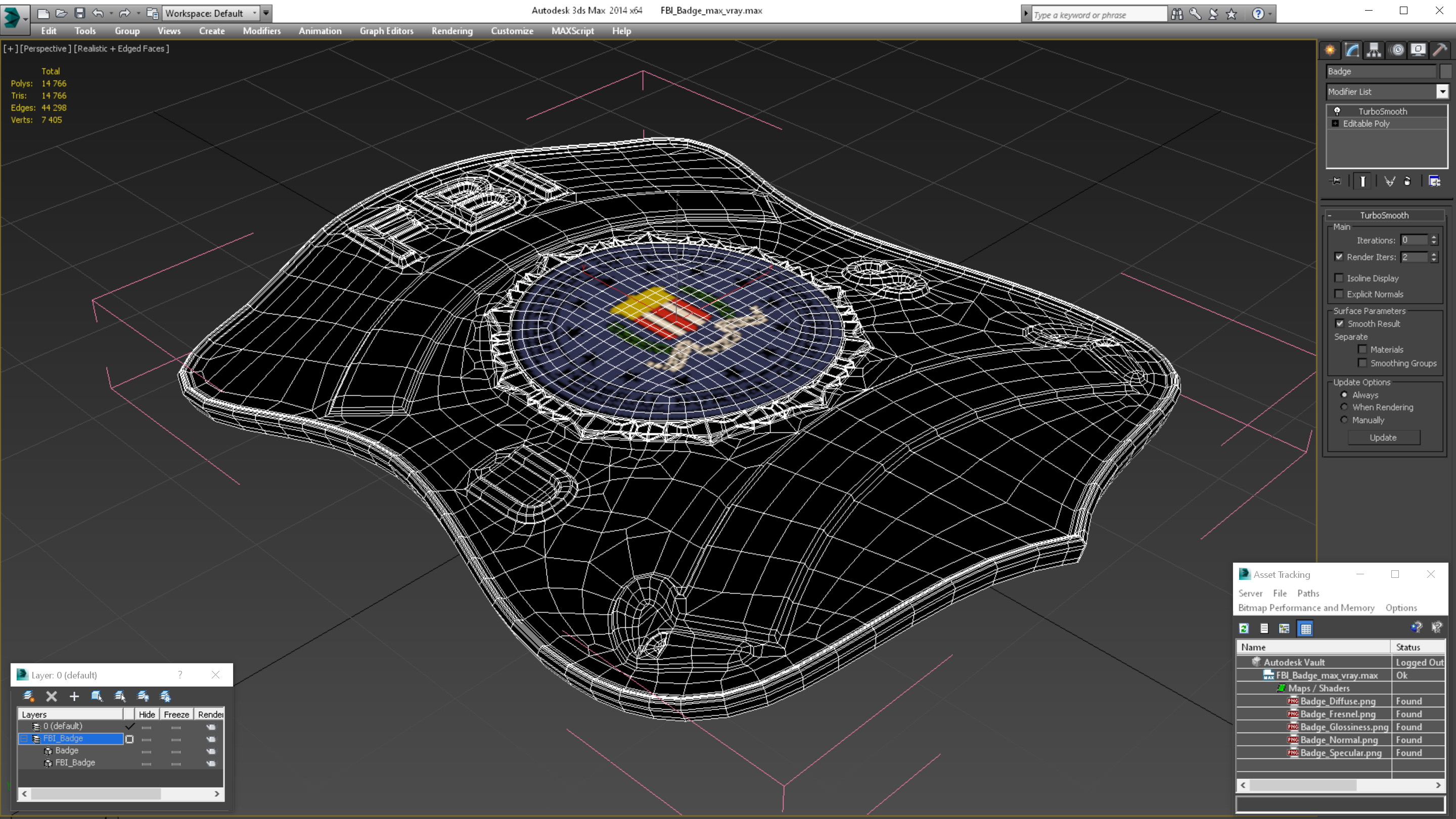Screen dimensions: 1456x819
Task: Uncheck the Render Iters checkbox
Action: pos(1339,257)
